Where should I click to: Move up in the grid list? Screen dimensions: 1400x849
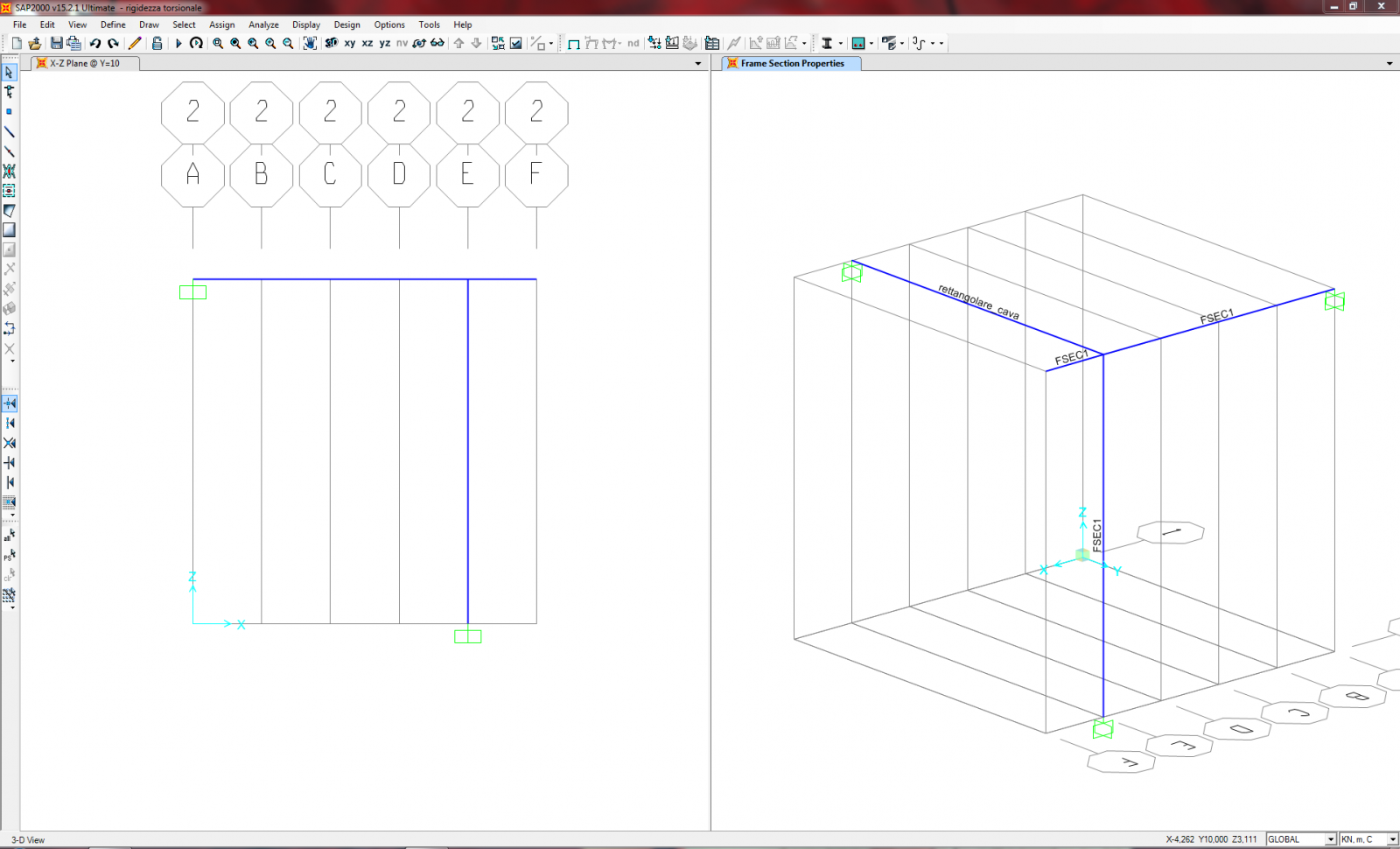pos(458,43)
